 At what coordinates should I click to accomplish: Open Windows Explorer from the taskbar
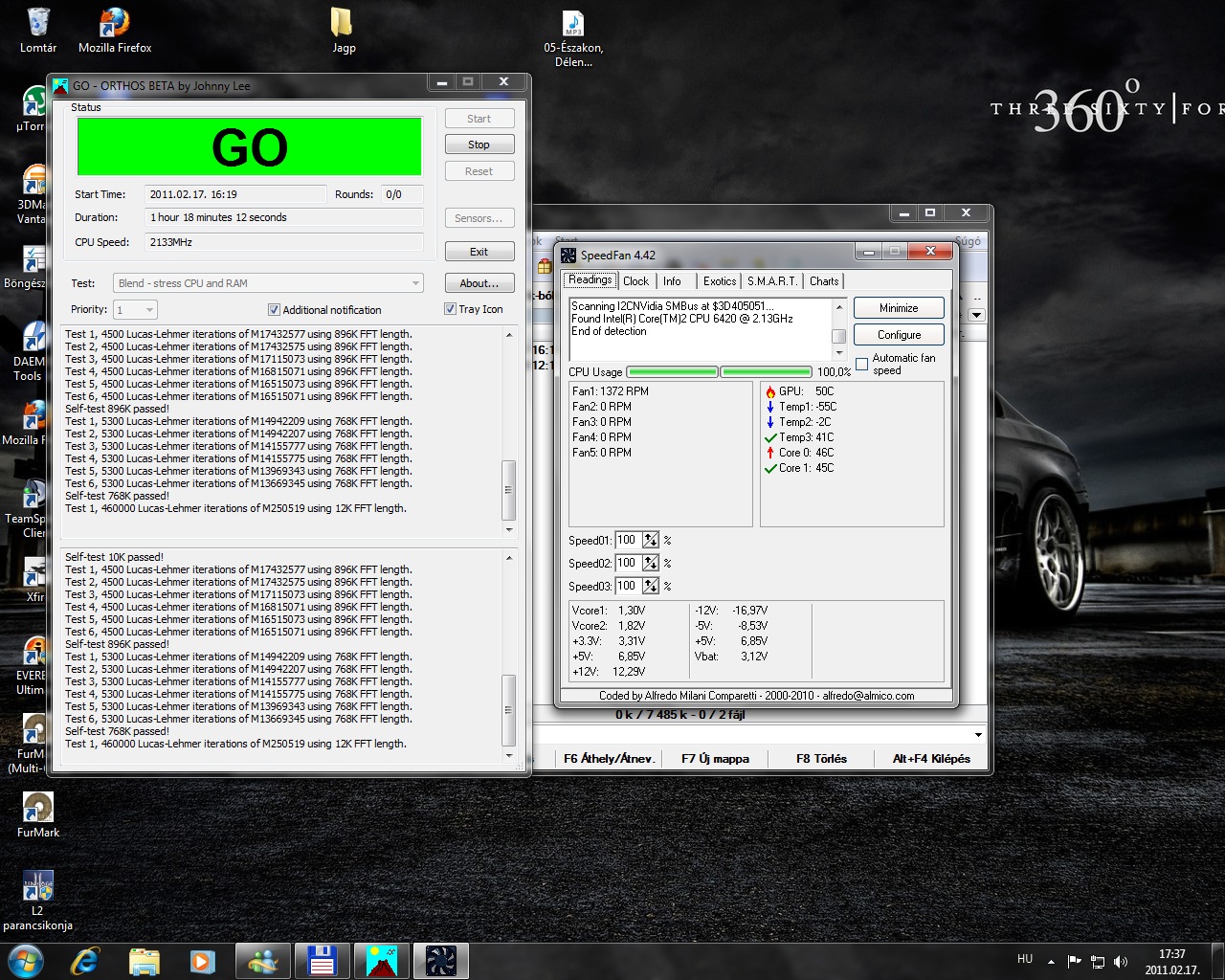(x=144, y=960)
